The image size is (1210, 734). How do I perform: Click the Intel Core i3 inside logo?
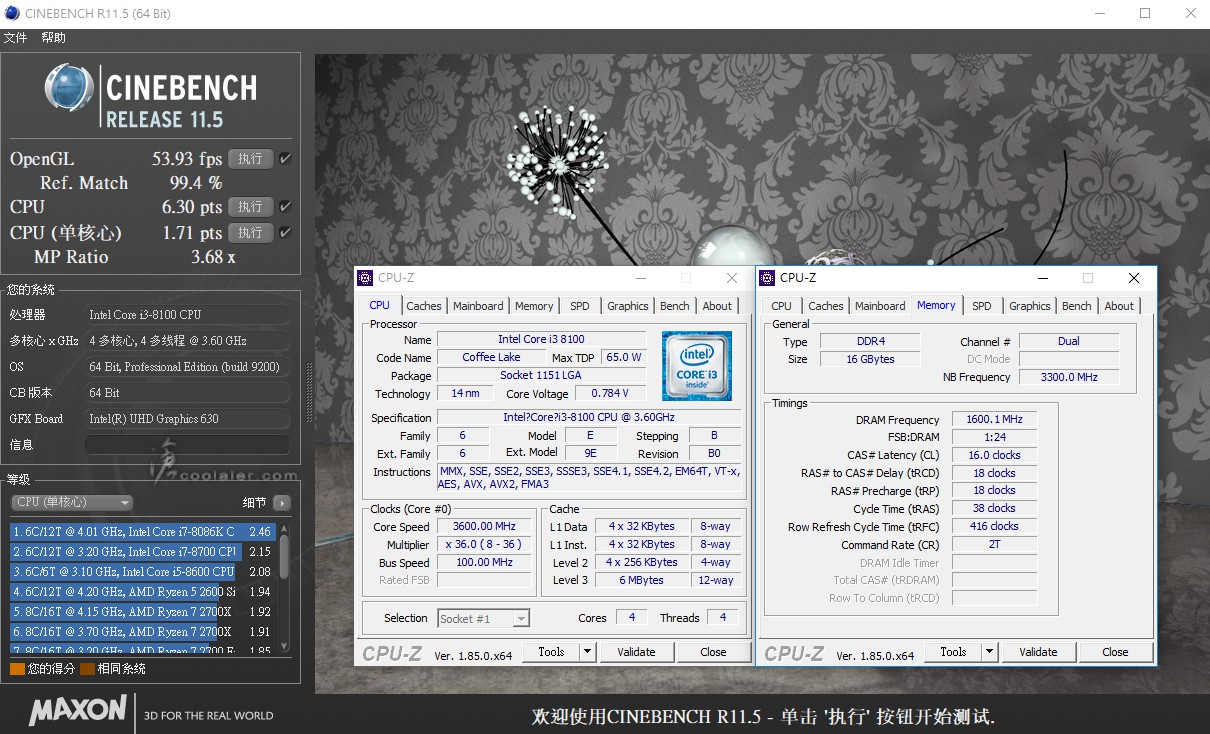point(697,366)
